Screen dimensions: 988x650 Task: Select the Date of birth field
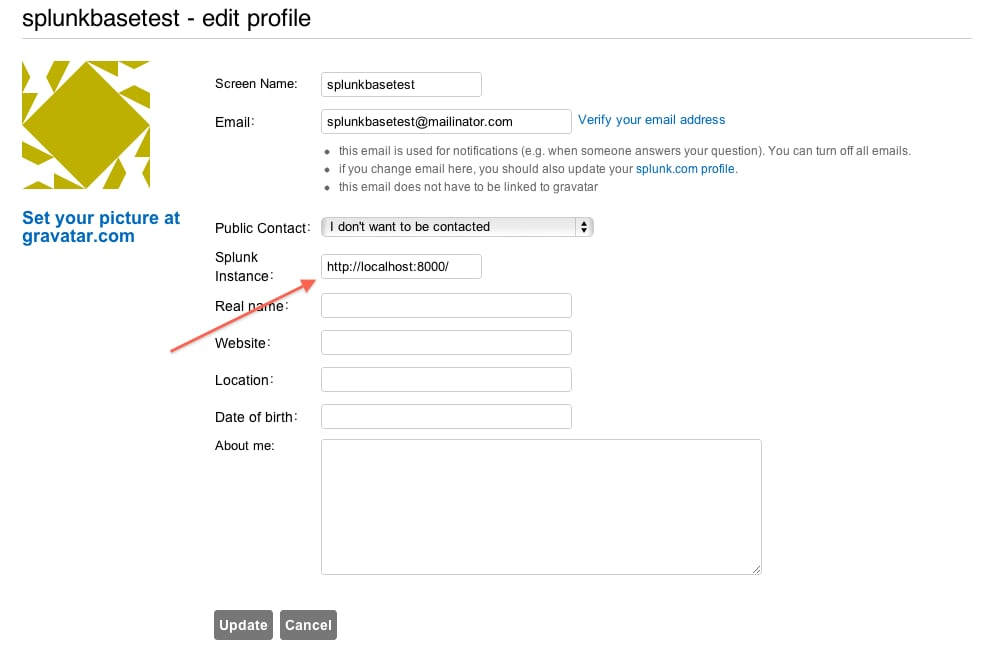click(x=446, y=416)
